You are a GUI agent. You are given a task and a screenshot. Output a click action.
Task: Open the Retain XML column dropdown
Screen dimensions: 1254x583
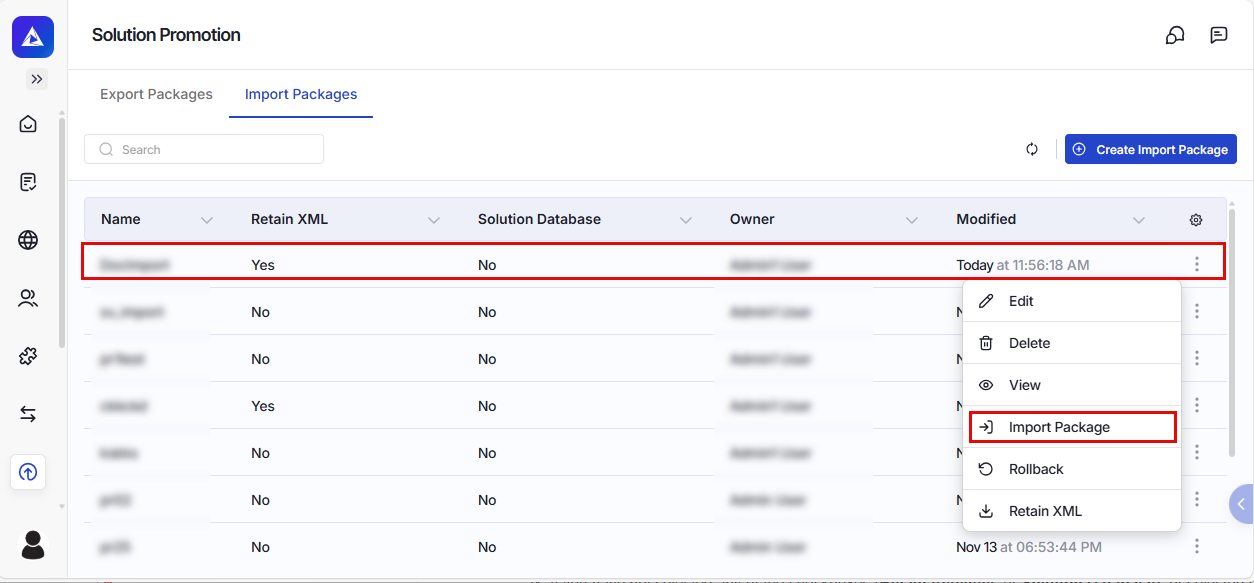point(434,220)
